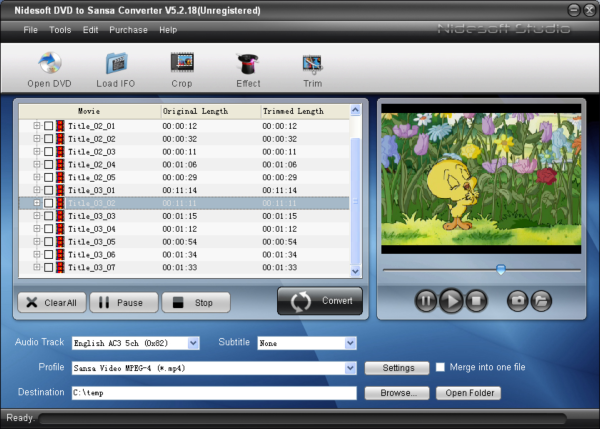Expand the Title_03_07 tree node
Viewport: 600px width, 429px height.
tap(37, 267)
